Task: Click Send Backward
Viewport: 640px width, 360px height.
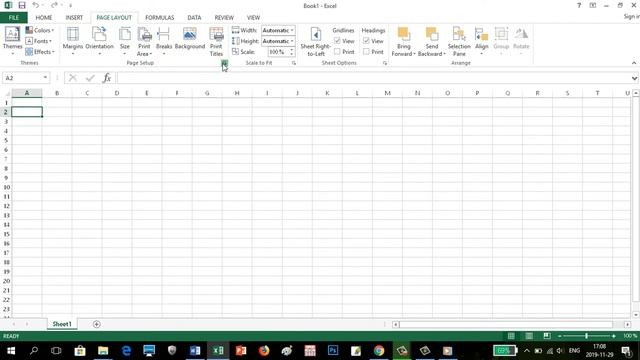Action: (431, 41)
